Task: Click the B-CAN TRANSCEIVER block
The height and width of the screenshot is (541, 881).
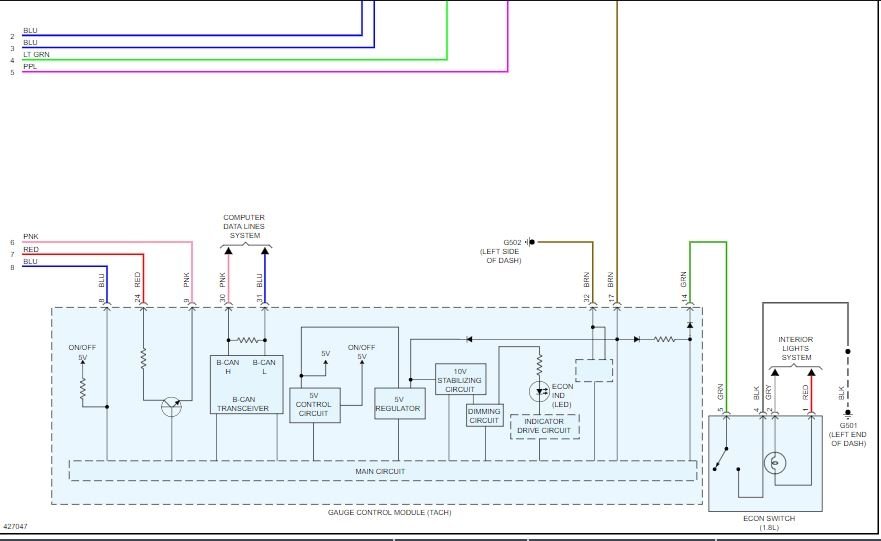Action: 247,385
